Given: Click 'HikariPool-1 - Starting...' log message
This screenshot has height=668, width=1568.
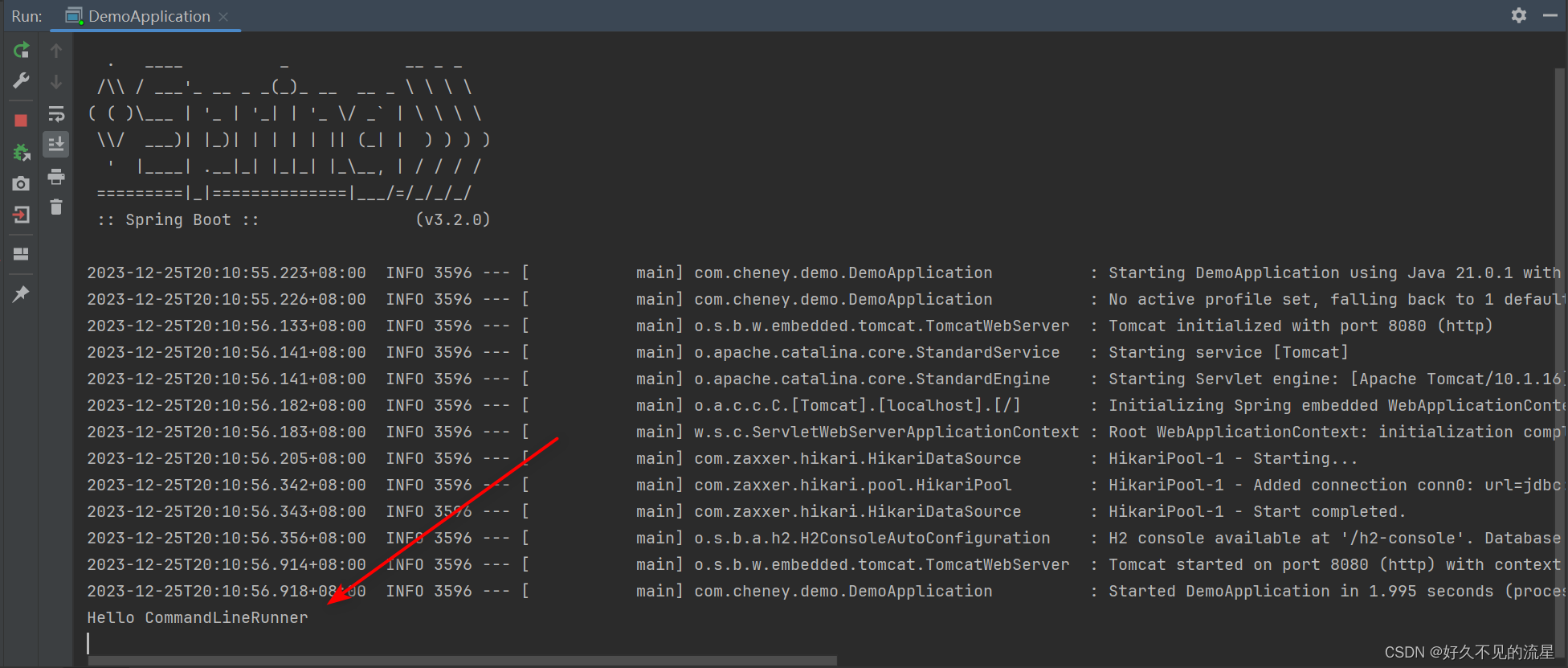Looking at the screenshot, I should [x=1233, y=458].
